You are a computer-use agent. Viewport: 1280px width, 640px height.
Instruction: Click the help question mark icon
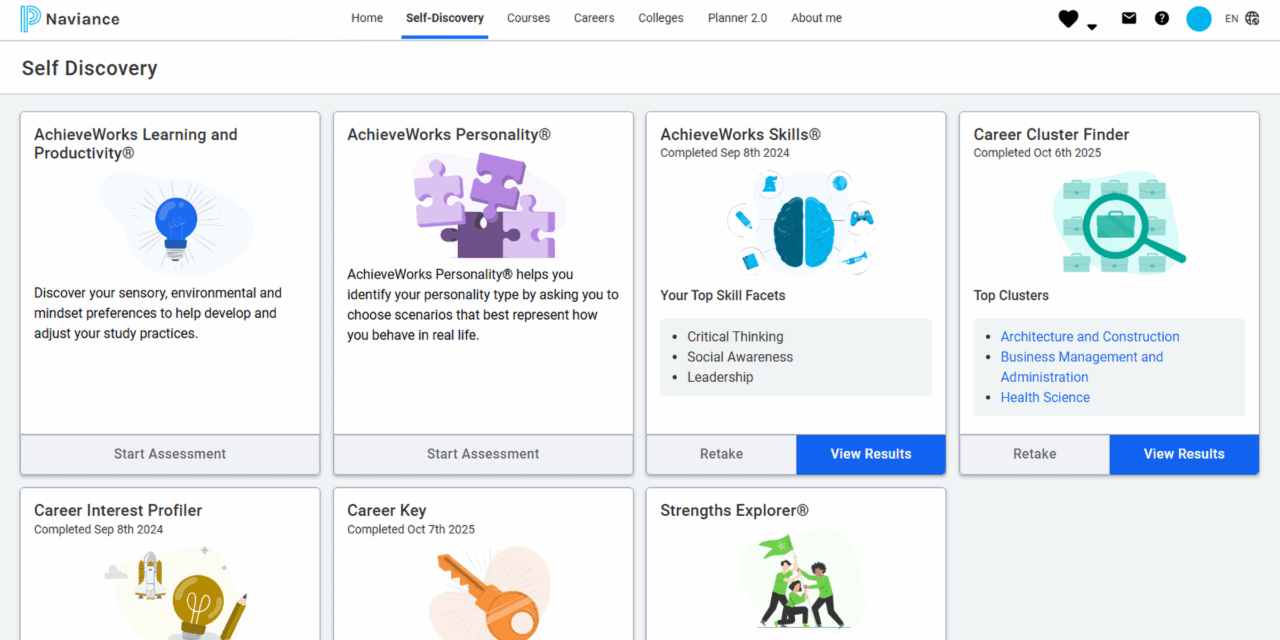[x=1161, y=18]
